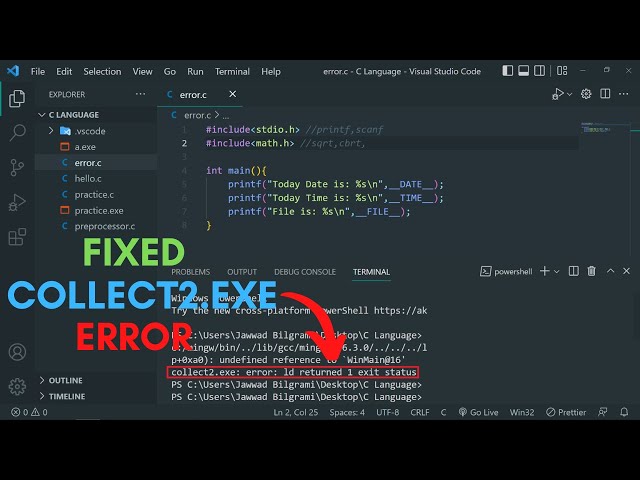
Task: Open a.exe in the explorer
Action: click(96, 147)
